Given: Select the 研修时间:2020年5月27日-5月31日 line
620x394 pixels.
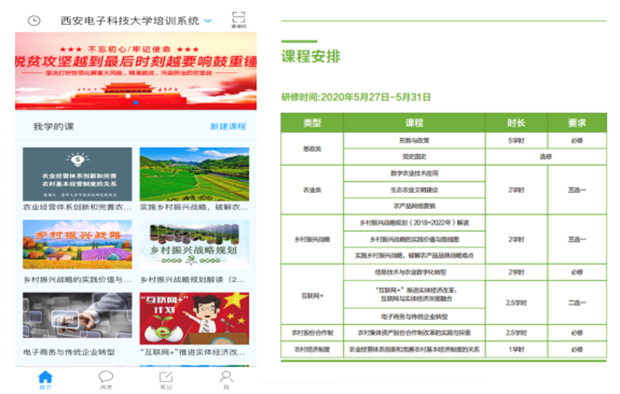Looking at the screenshot, I should coord(356,97).
